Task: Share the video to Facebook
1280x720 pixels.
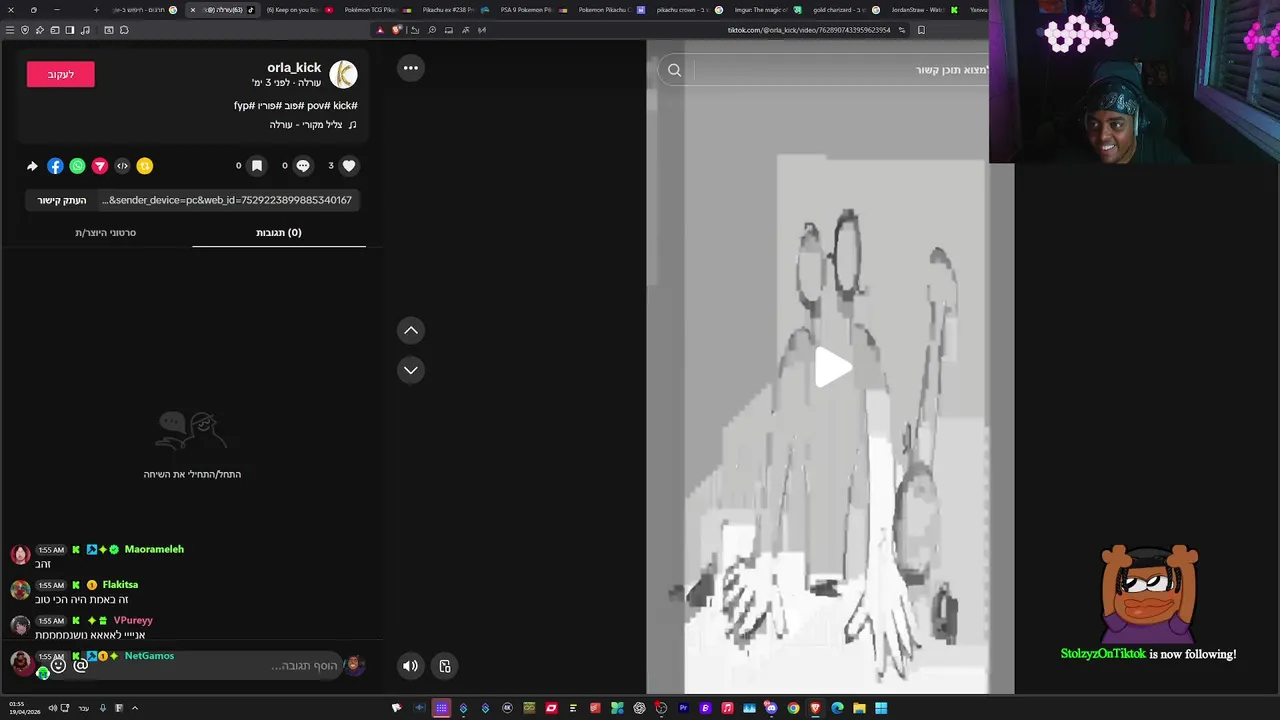Action: tap(55, 166)
